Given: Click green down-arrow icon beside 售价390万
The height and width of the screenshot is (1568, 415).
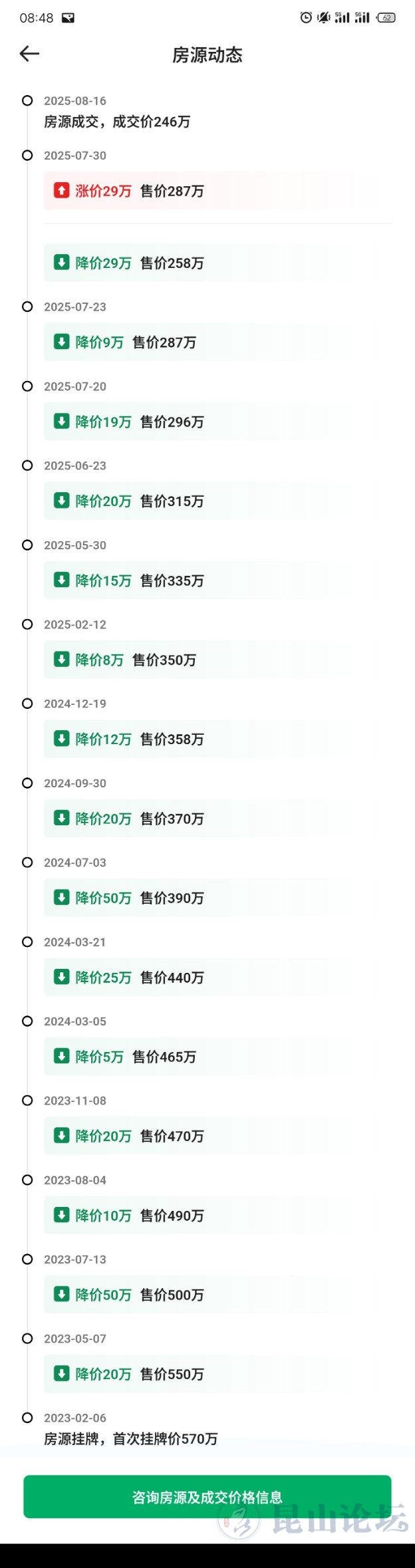Looking at the screenshot, I should 61,897.
